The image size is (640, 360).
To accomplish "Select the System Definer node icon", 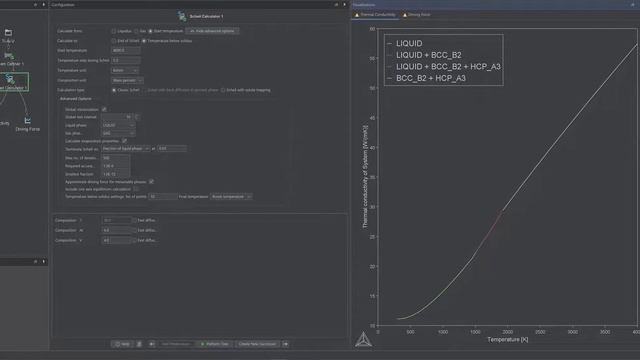I will (x=9, y=56).
